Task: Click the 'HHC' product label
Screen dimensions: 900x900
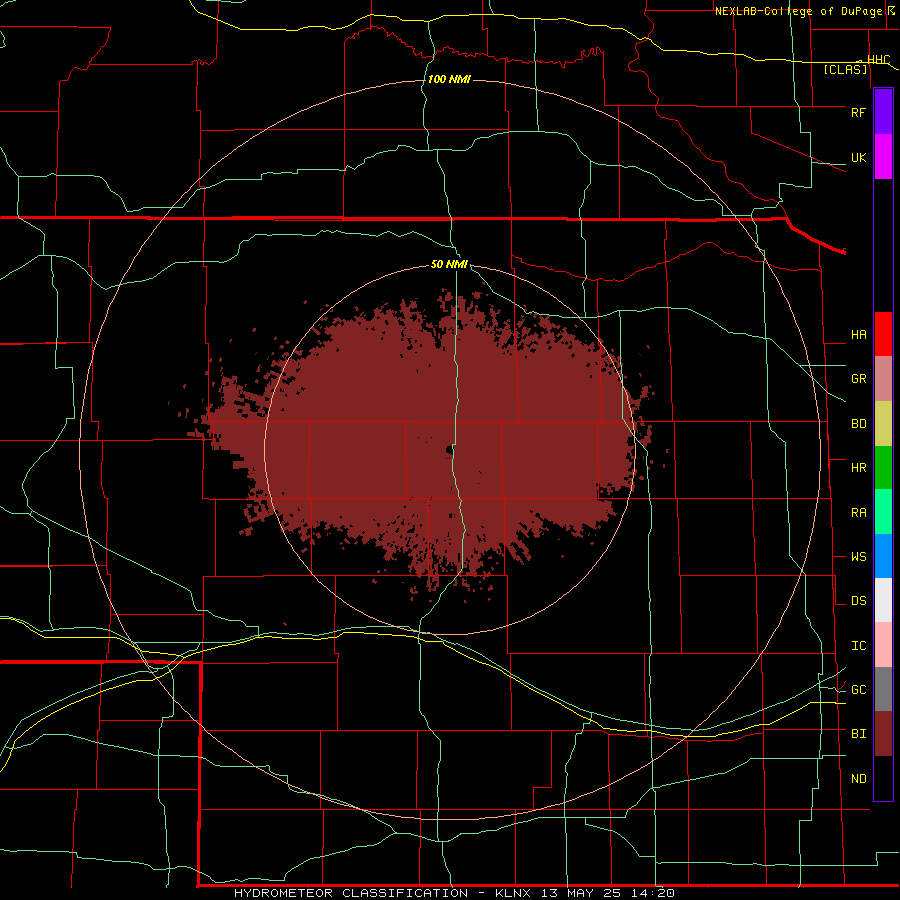Action: [878, 60]
